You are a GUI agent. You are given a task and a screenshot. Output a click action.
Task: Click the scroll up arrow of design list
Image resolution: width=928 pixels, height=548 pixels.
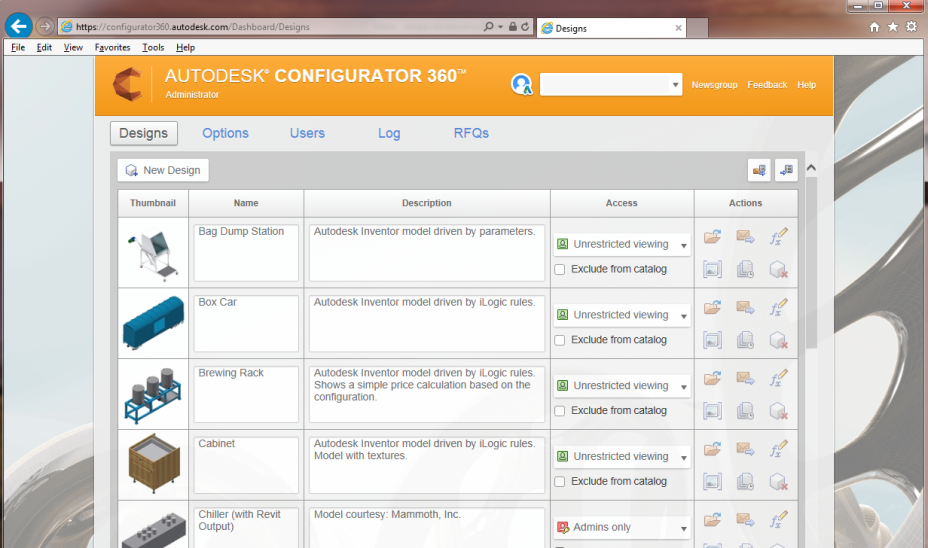click(x=811, y=167)
